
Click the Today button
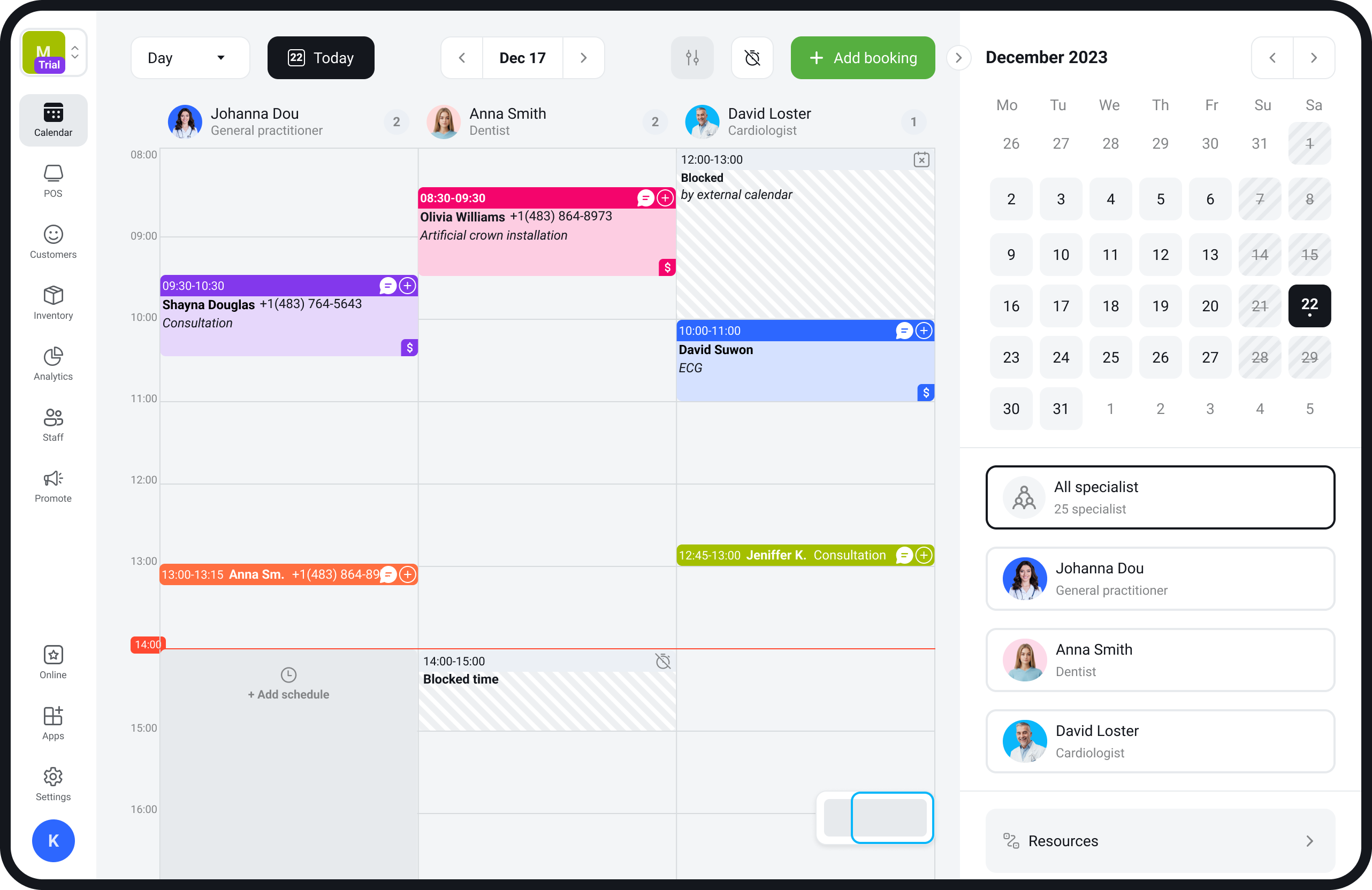321,57
